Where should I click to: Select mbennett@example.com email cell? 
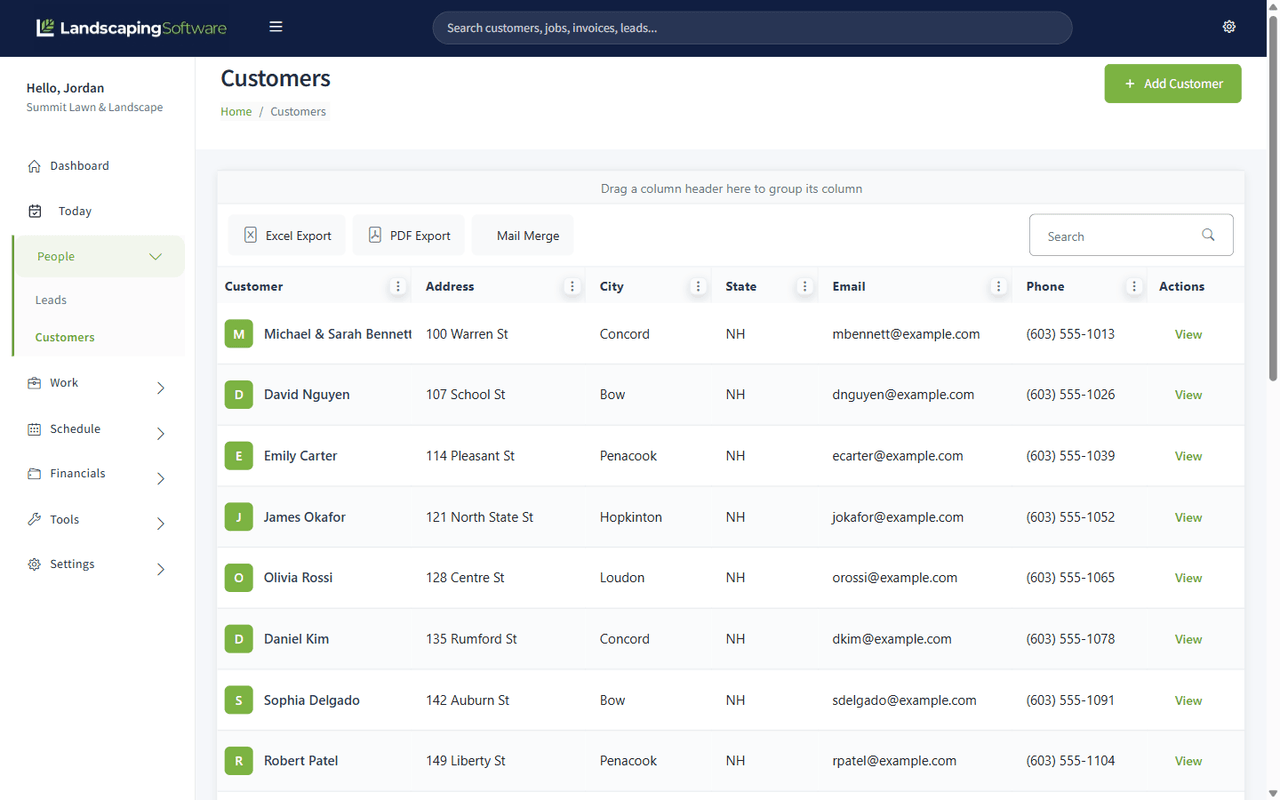click(906, 334)
